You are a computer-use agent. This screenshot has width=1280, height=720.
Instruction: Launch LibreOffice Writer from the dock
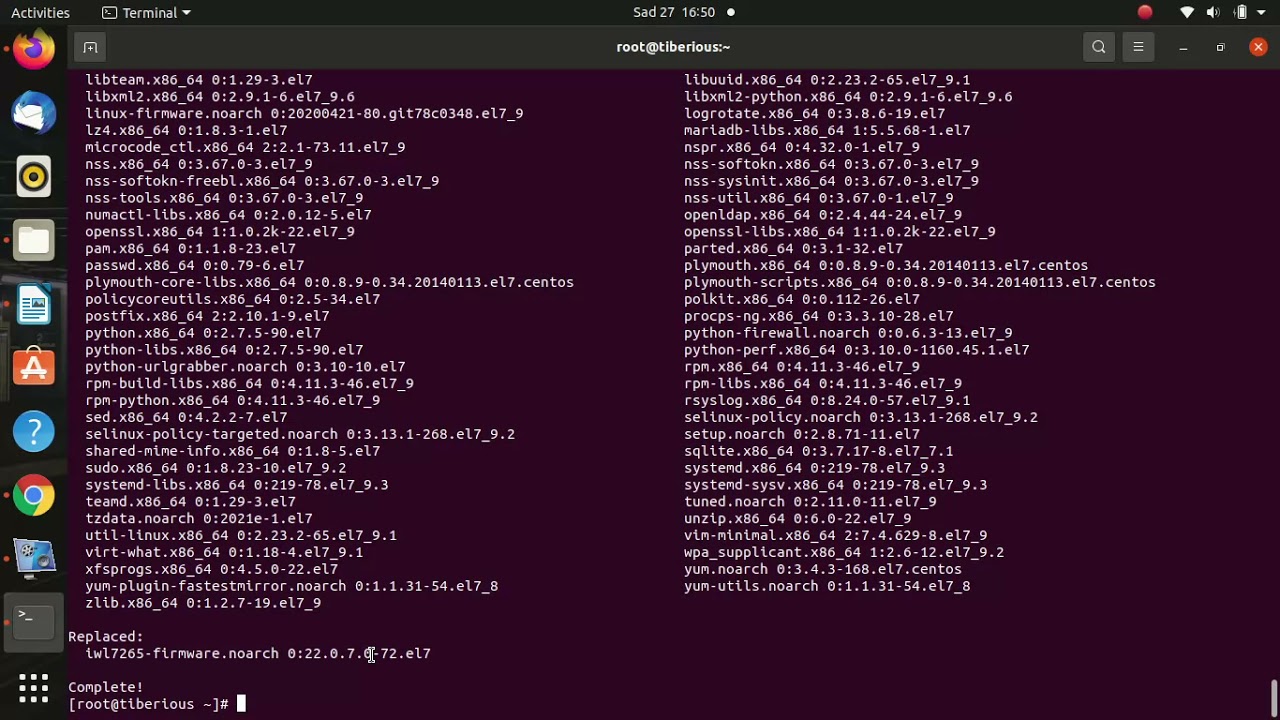tap(33, 304)
